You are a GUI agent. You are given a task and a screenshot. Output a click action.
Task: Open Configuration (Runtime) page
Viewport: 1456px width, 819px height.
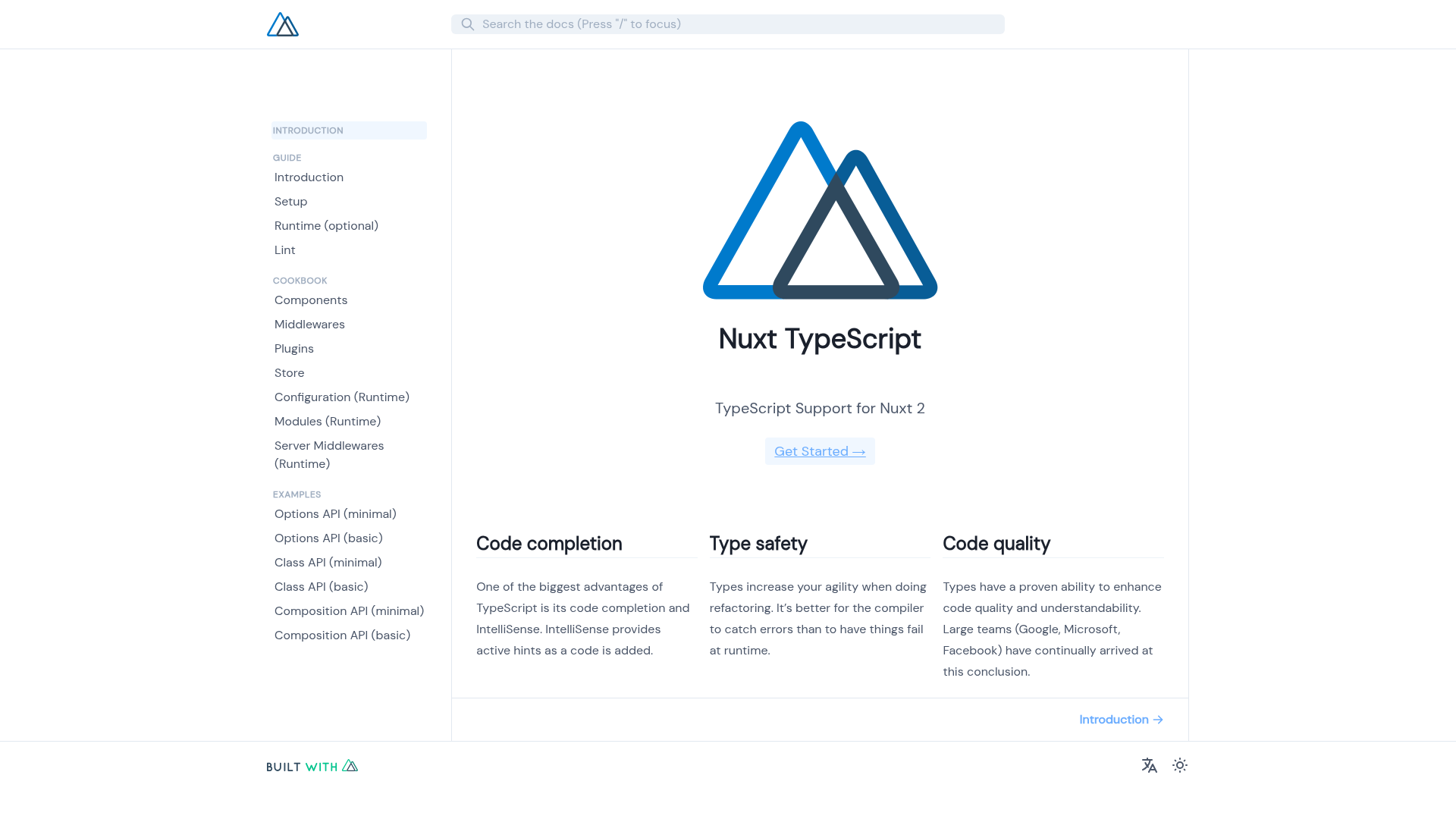tap(342, 397)
